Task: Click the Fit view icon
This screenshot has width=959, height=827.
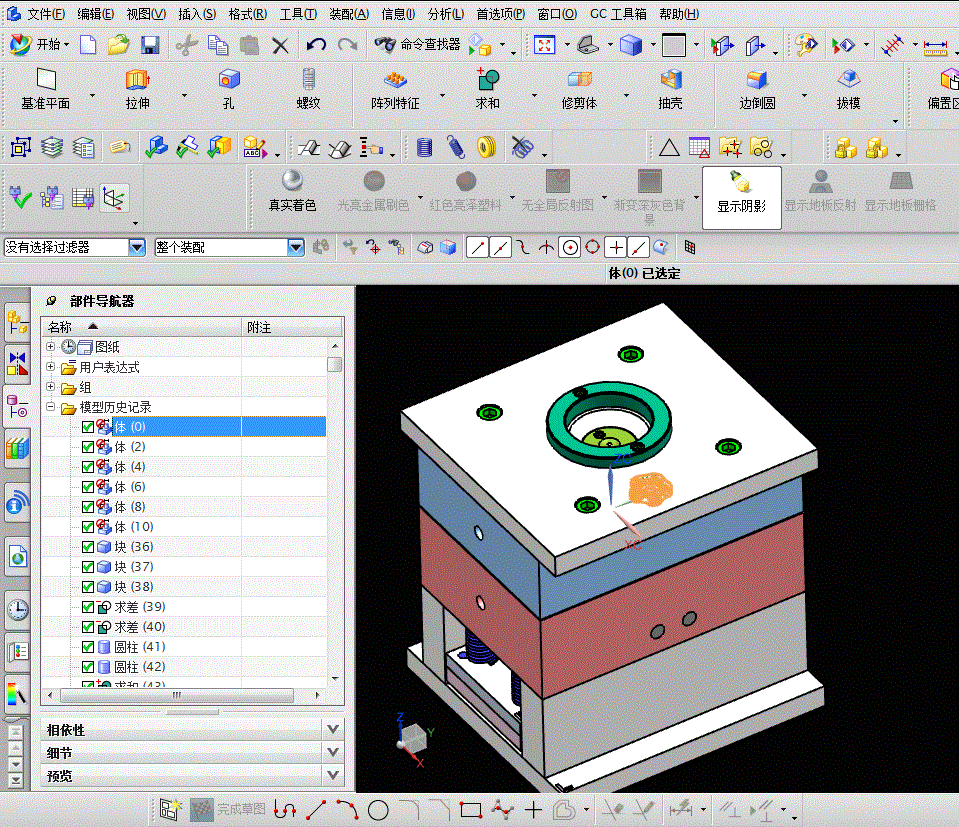Action: [544, 45]
